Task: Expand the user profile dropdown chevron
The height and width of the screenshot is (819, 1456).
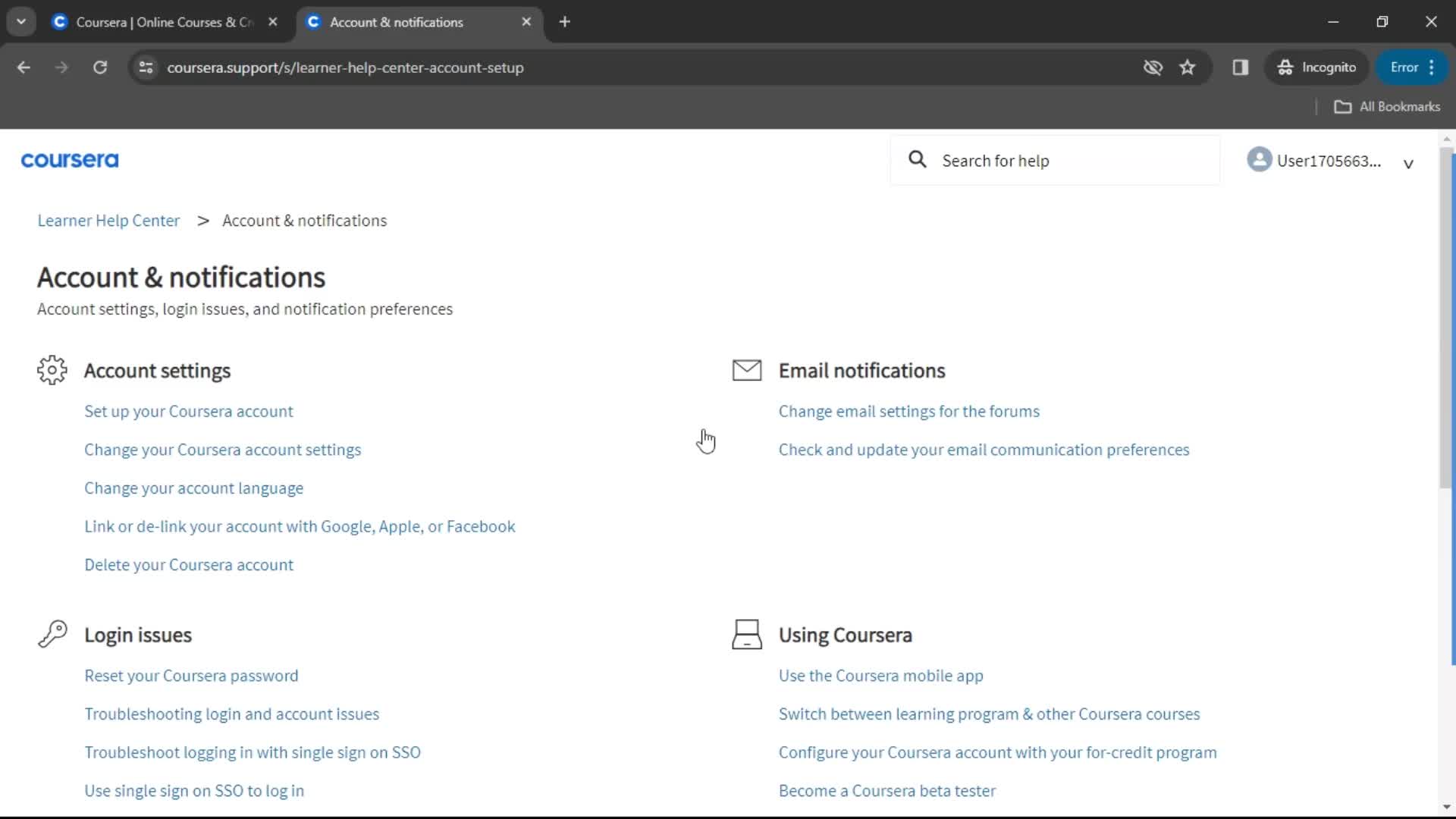Action: pyautogui.click(x=1408, y=164)
